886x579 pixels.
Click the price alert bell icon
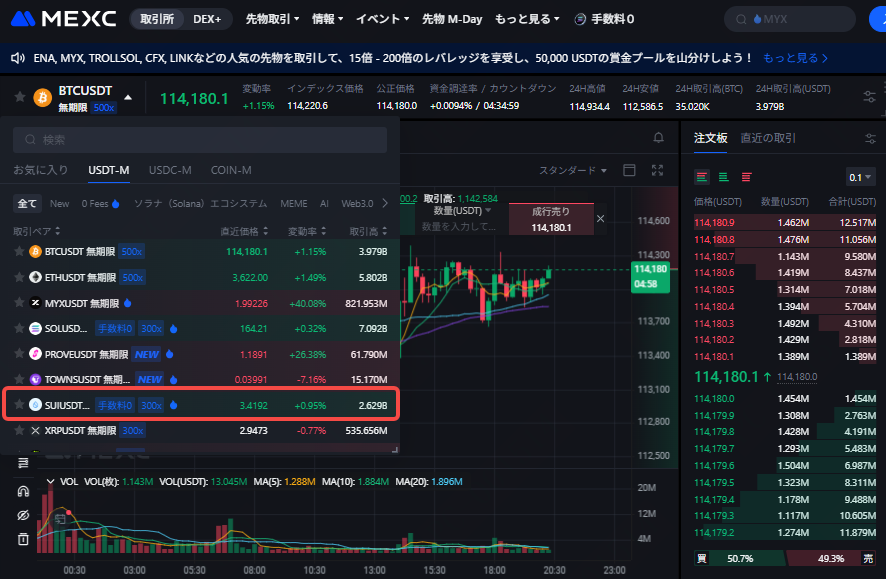[x=658, y=137]
